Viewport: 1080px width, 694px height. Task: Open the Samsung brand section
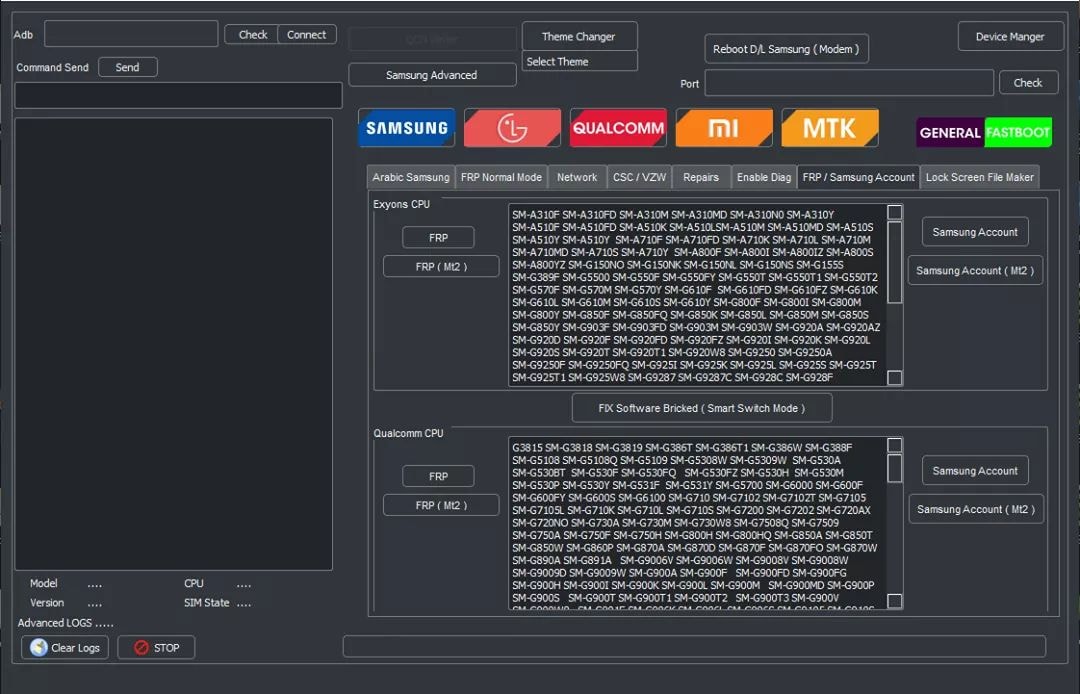pos(406,127)
